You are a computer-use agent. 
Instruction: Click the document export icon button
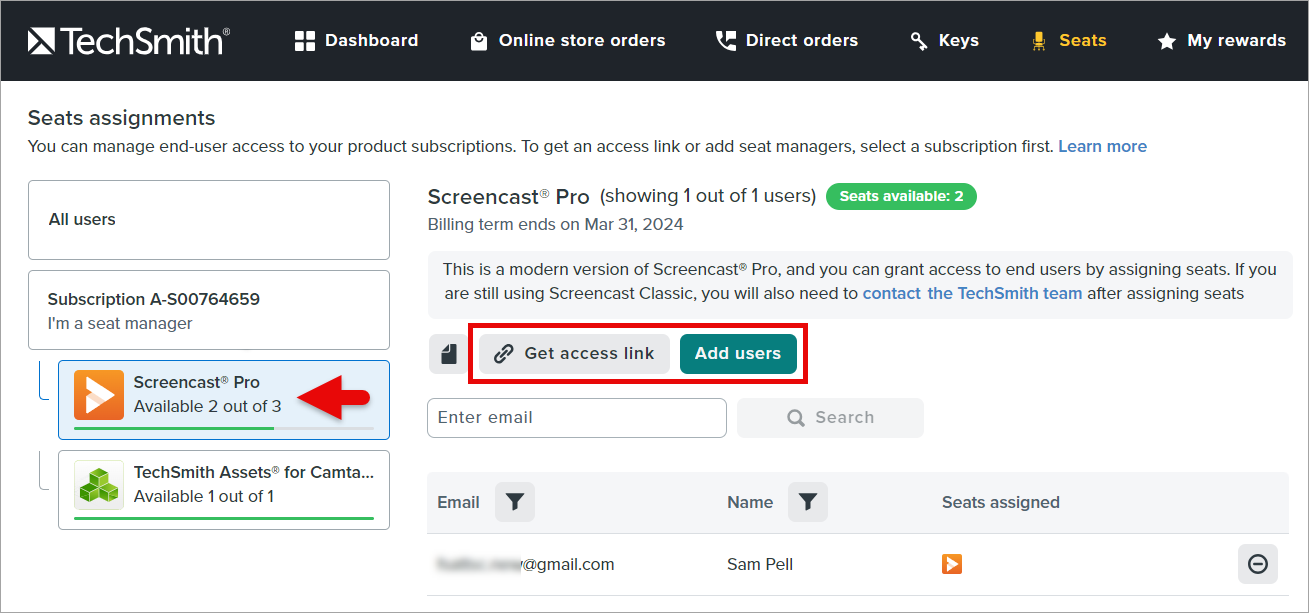coord(449,354)
